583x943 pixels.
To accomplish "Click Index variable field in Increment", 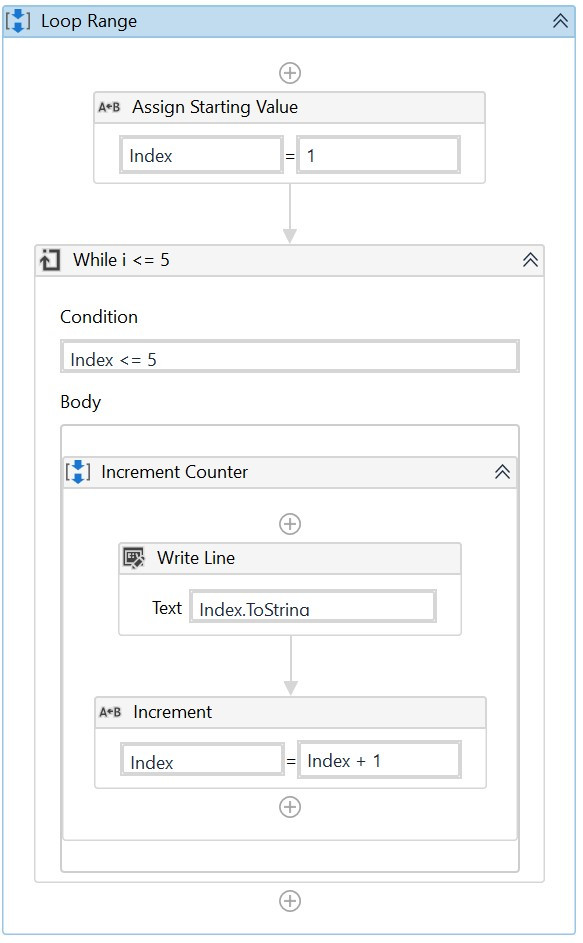I will click(202, 760).
